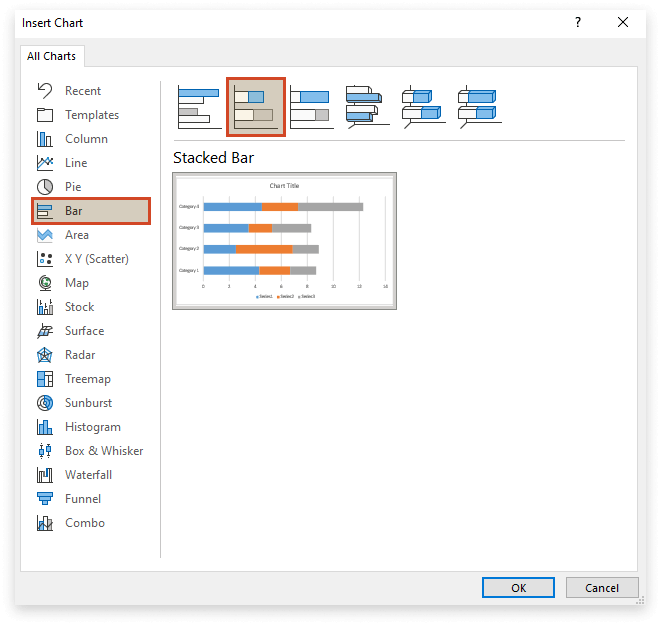This screenshot has height=625, width=661.
Task: Open Help with the question mark
Action: (578, 22)
